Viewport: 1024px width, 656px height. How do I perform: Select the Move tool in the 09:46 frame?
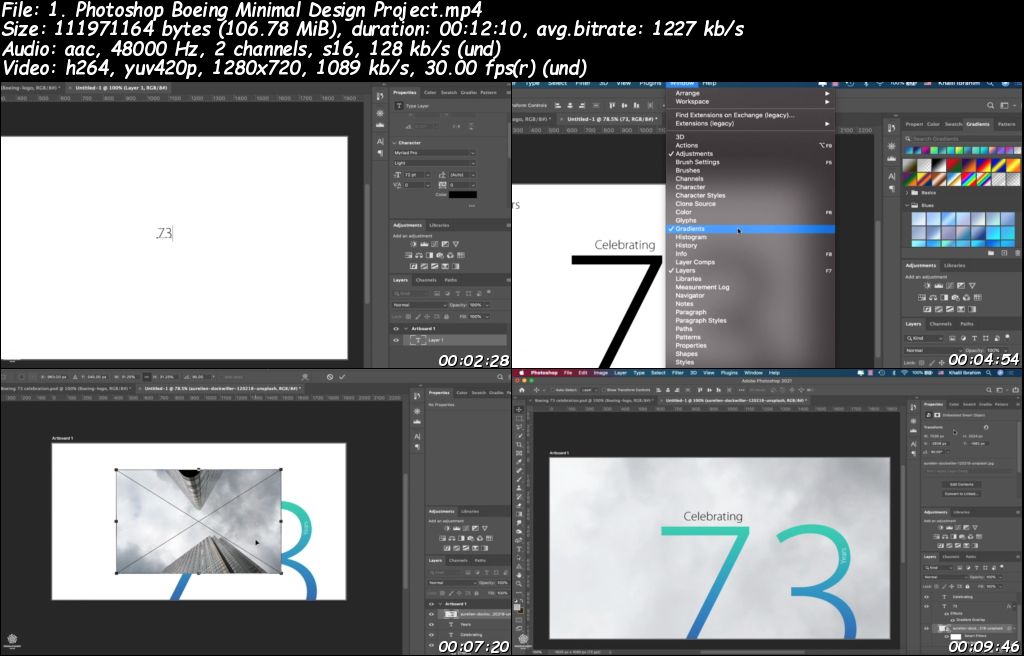519,410
